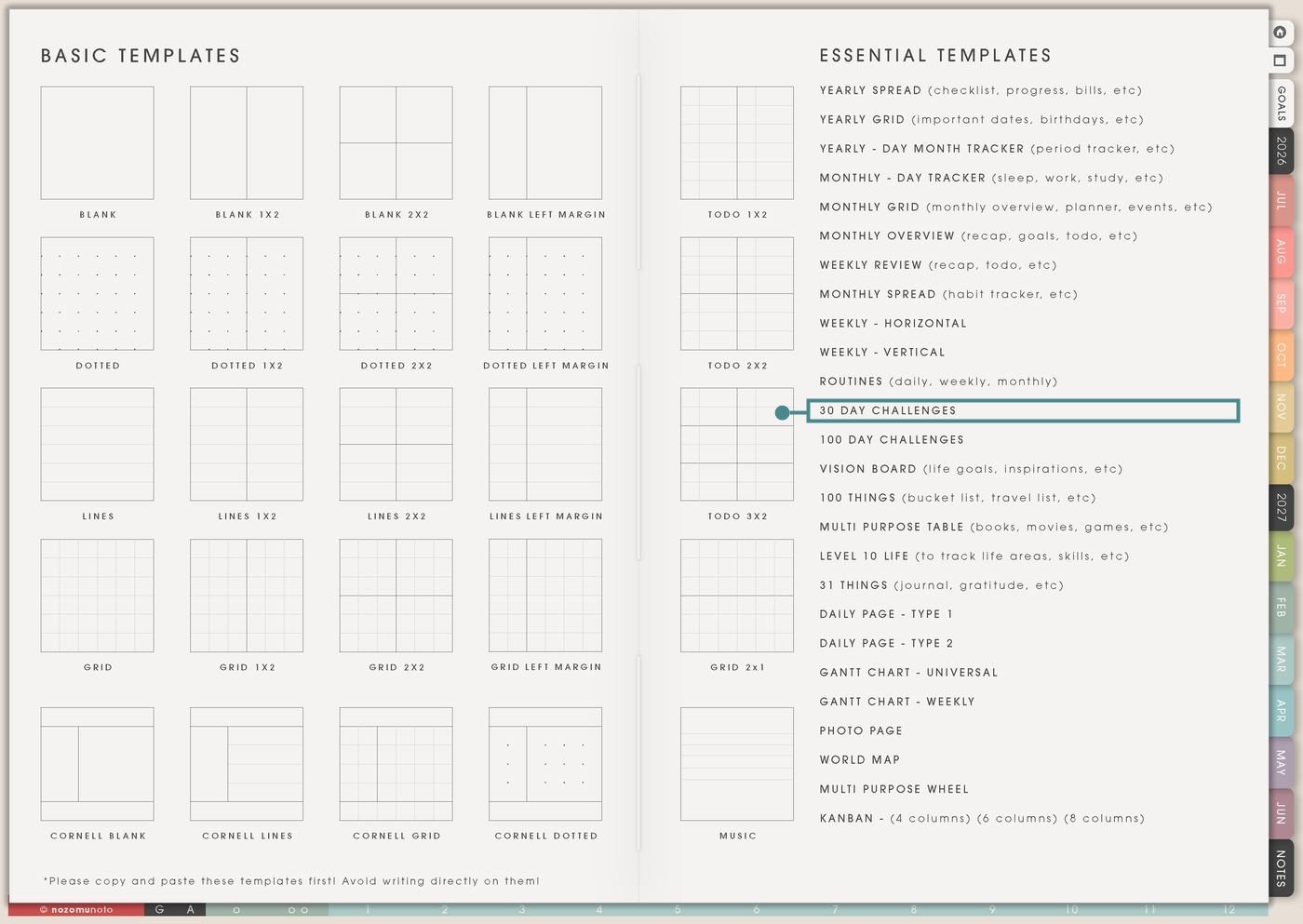This screenshot has width=1303, height=924.
Task: Select the TODO 2X2 template thumbnail
Action: (x=737, y=294)
